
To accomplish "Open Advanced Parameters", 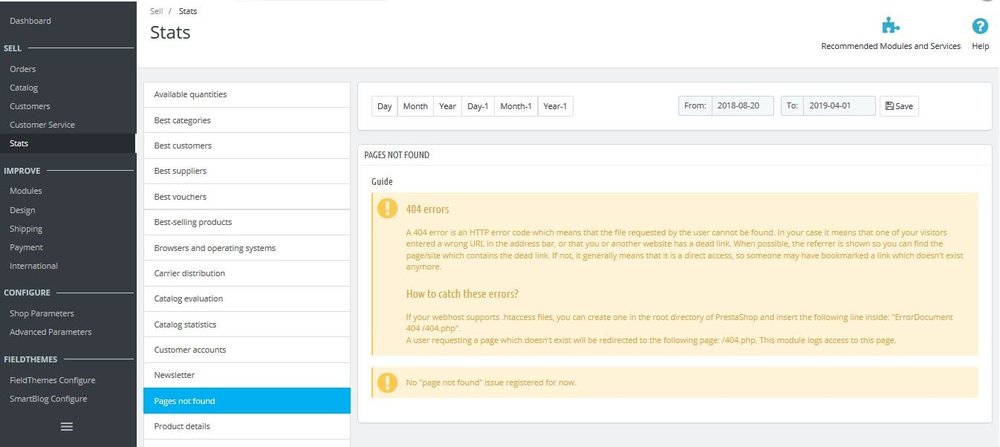I will point(50,332).
